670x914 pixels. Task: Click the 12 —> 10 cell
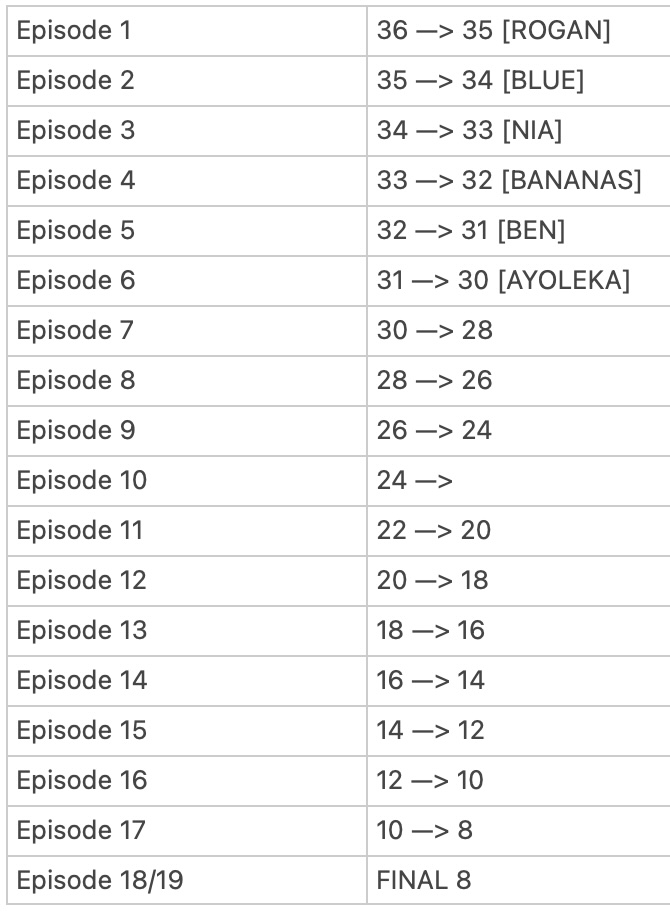coord(518,781)
